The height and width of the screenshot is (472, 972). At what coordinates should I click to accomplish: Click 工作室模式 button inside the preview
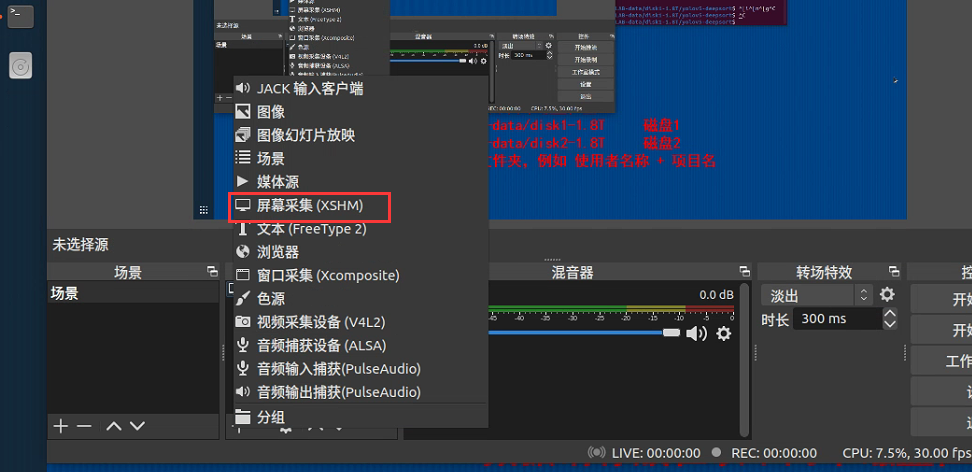tap(586, 73)
